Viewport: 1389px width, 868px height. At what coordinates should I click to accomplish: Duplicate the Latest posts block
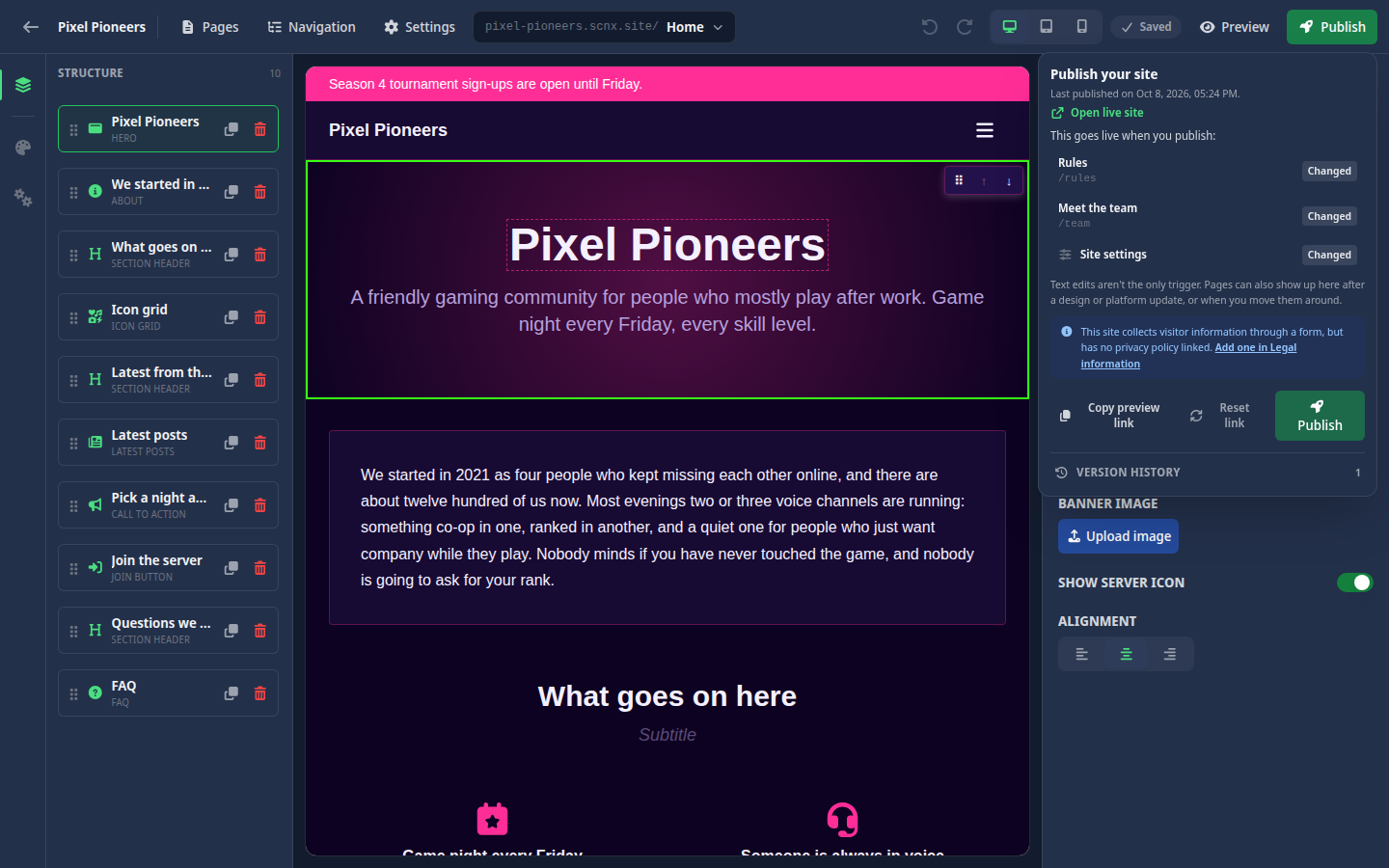(x=231, y=443)
